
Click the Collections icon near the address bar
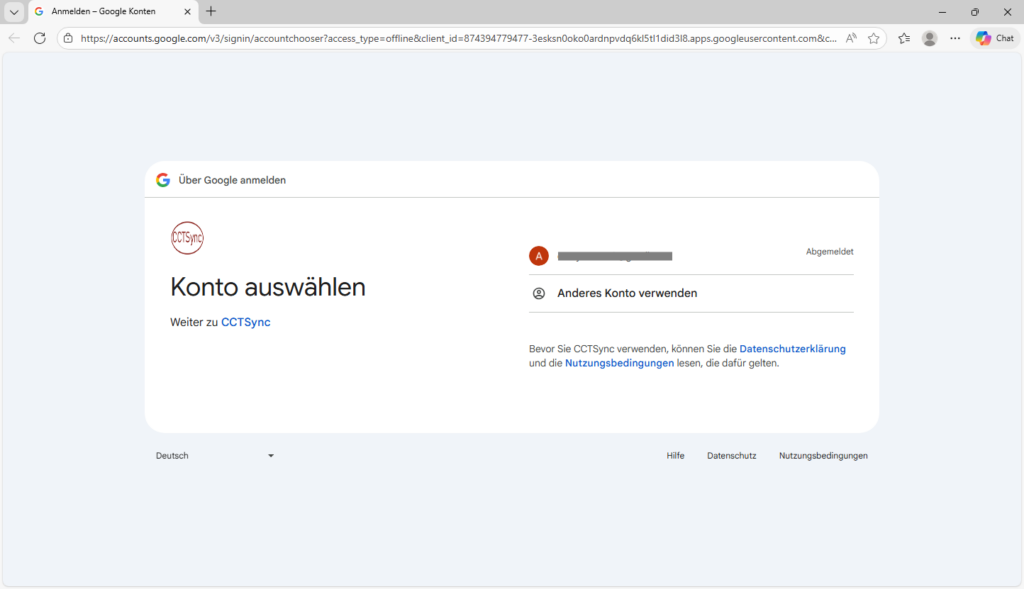[x=903, y=38]
